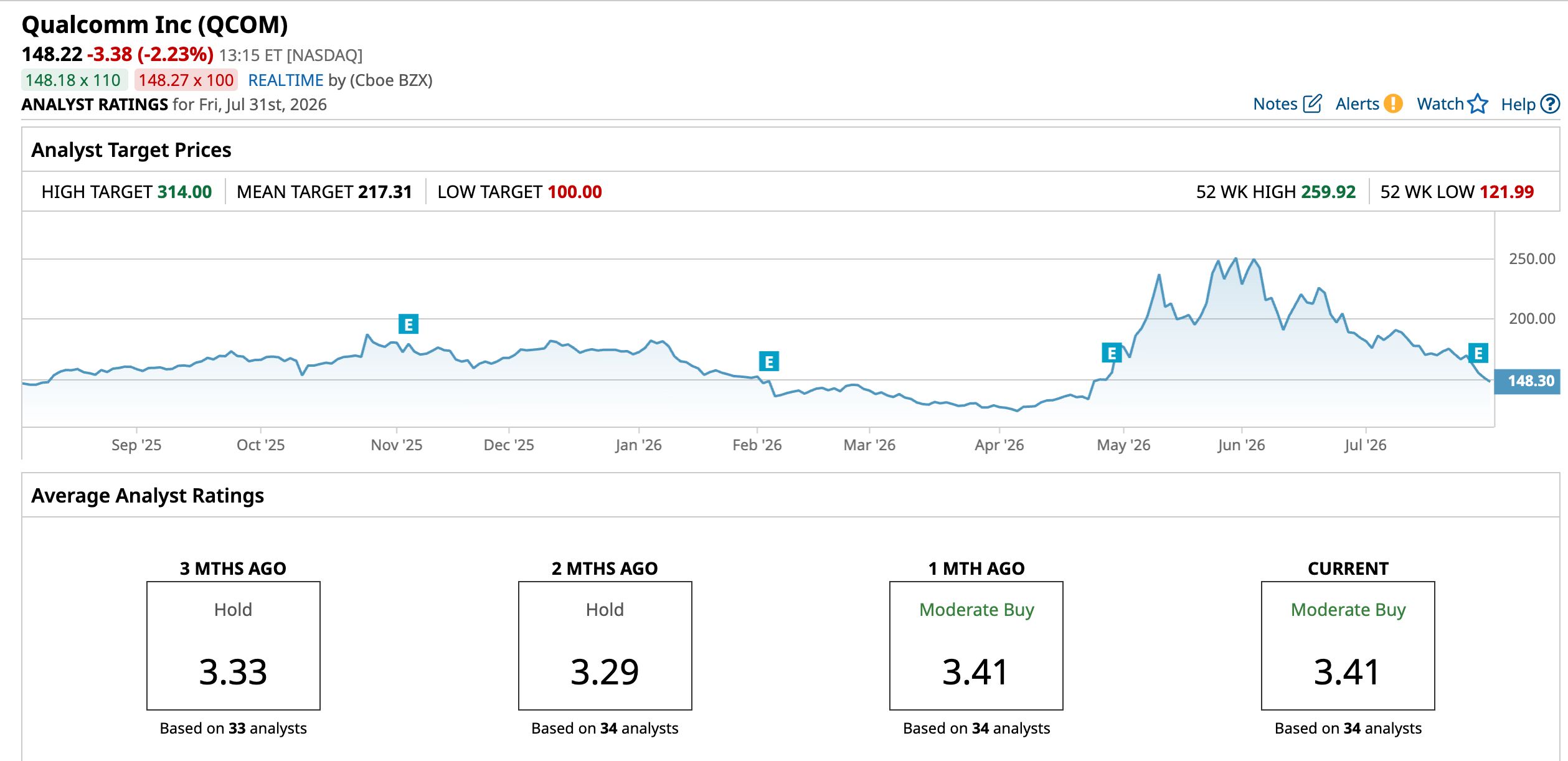Click the 200.00 y-axis label
This screenshot has height=761, width=1568.
click(x=1532, y=319)
